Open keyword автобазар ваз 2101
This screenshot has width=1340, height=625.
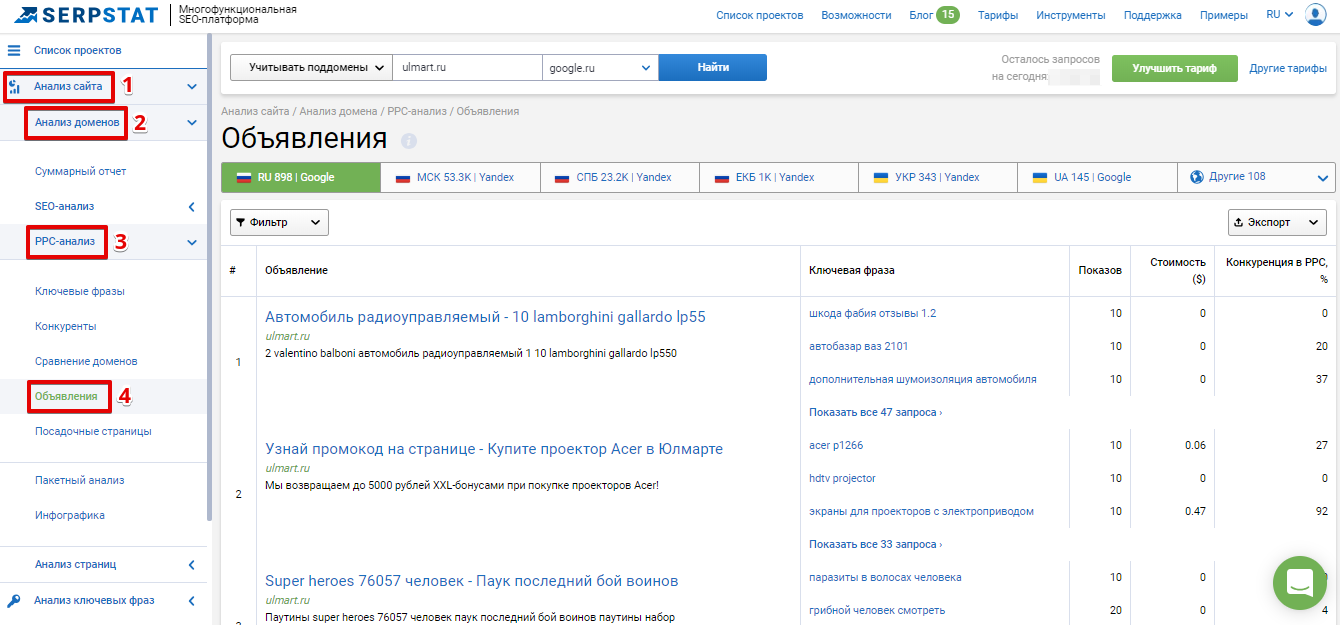[858, 346]
